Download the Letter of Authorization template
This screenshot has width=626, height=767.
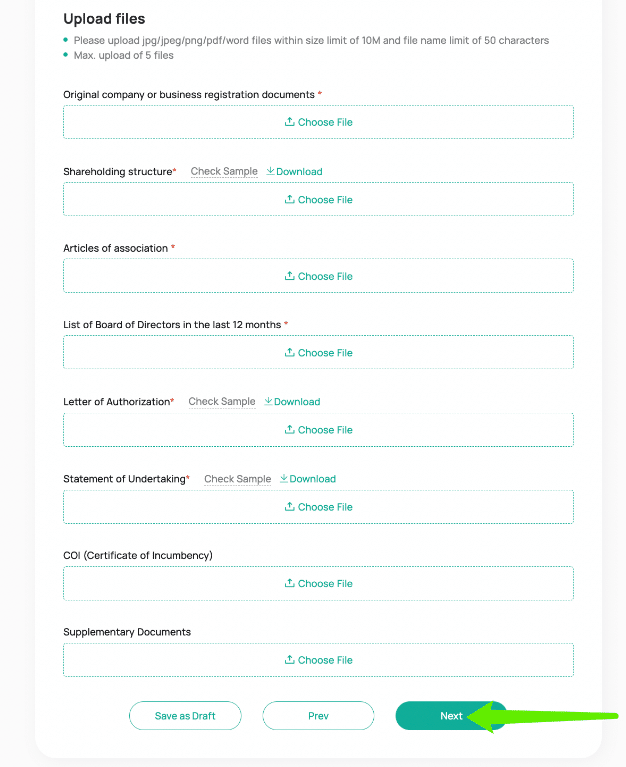292,402
